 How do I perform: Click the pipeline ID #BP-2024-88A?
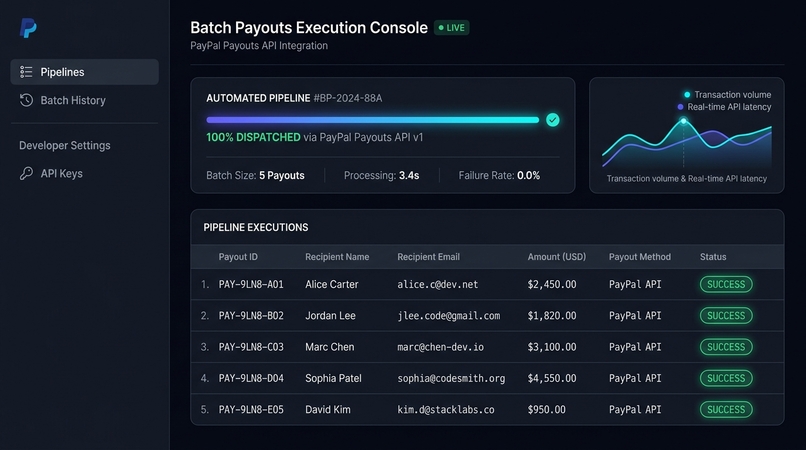point(348,98)
